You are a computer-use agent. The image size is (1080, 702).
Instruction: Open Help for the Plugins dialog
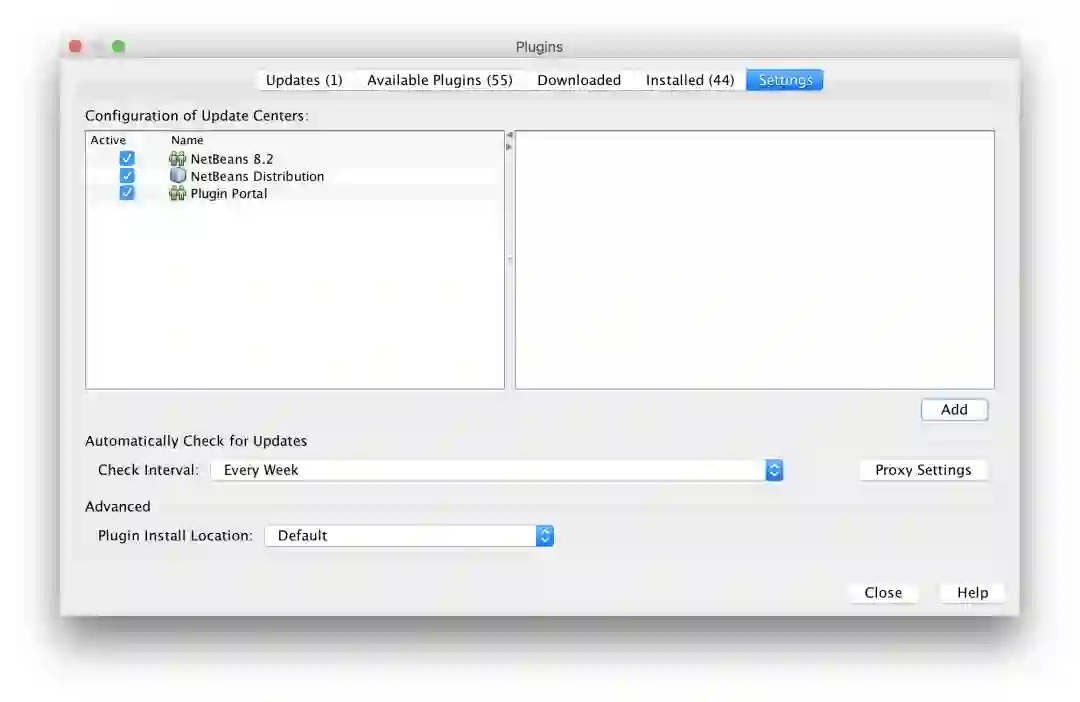click(972, 592)
